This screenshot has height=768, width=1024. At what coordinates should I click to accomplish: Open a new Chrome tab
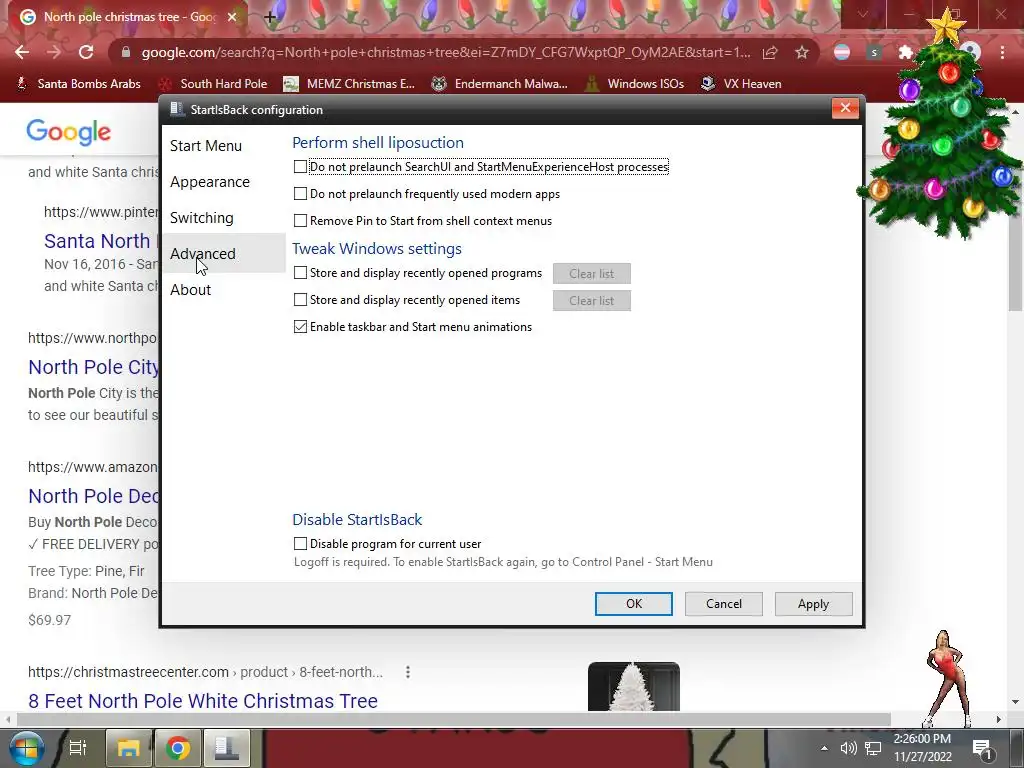[270, 17]
